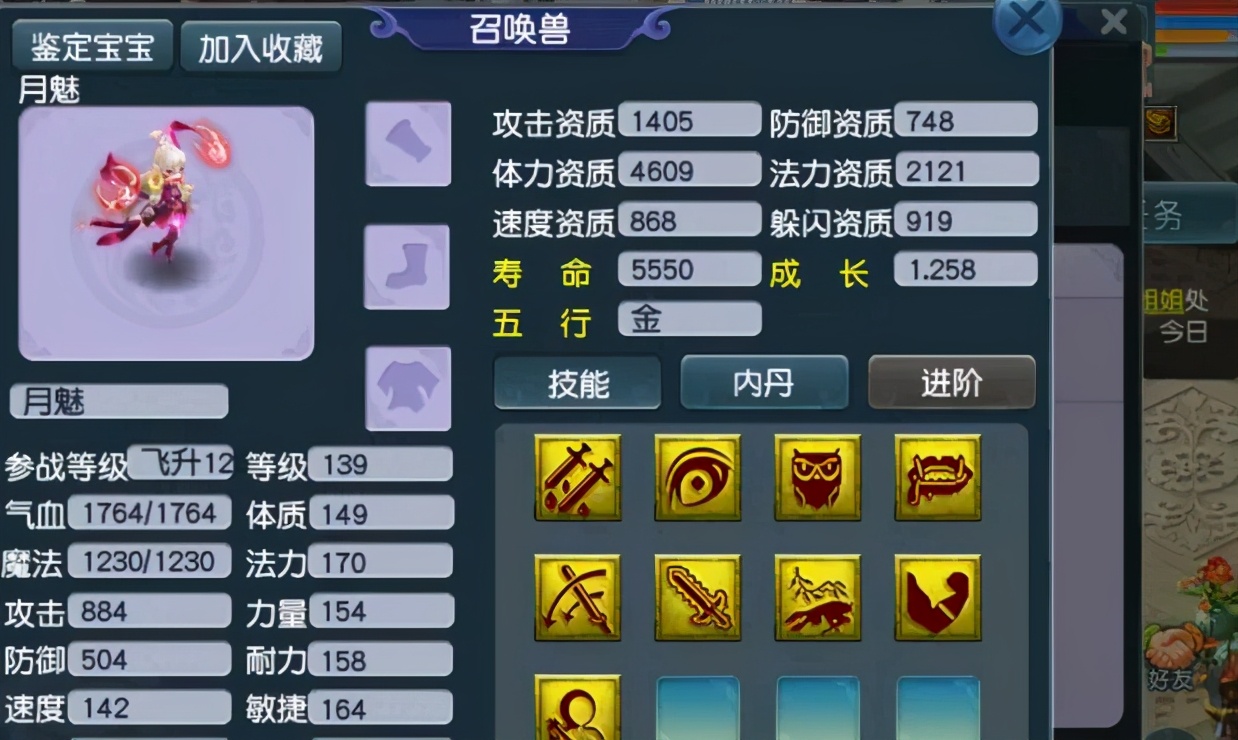Screen dimensions: 1238x740
Task: Open the boot equipment slot
Action: tap(407, 267)
